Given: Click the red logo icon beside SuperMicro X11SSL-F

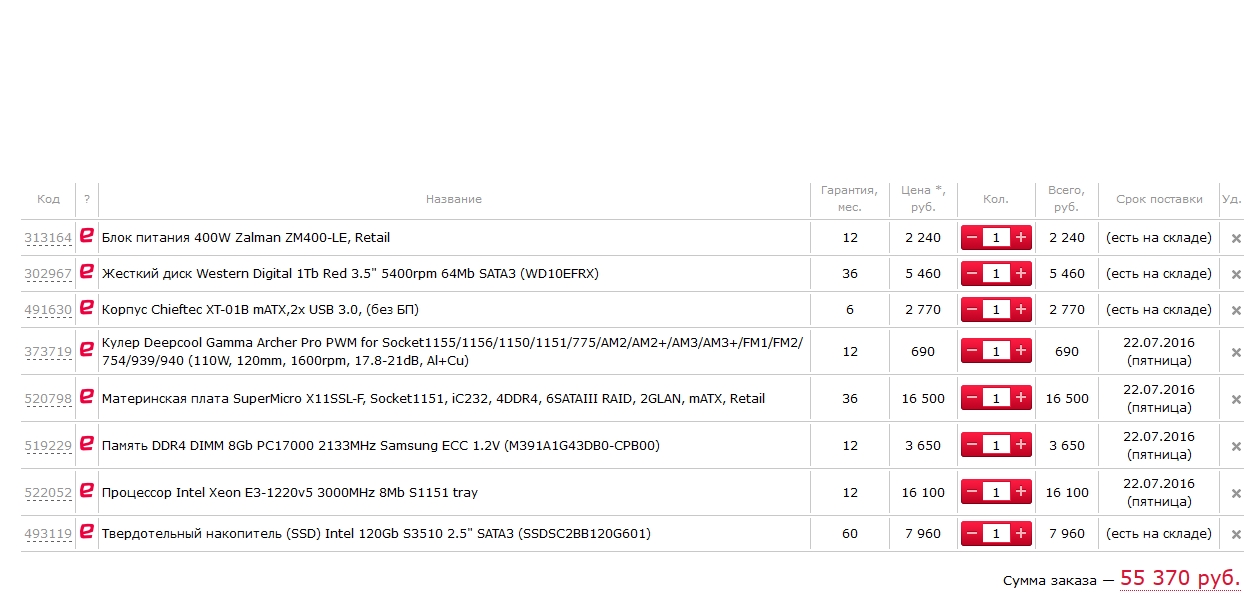Looking at the screenshot, I should point(87,398).
